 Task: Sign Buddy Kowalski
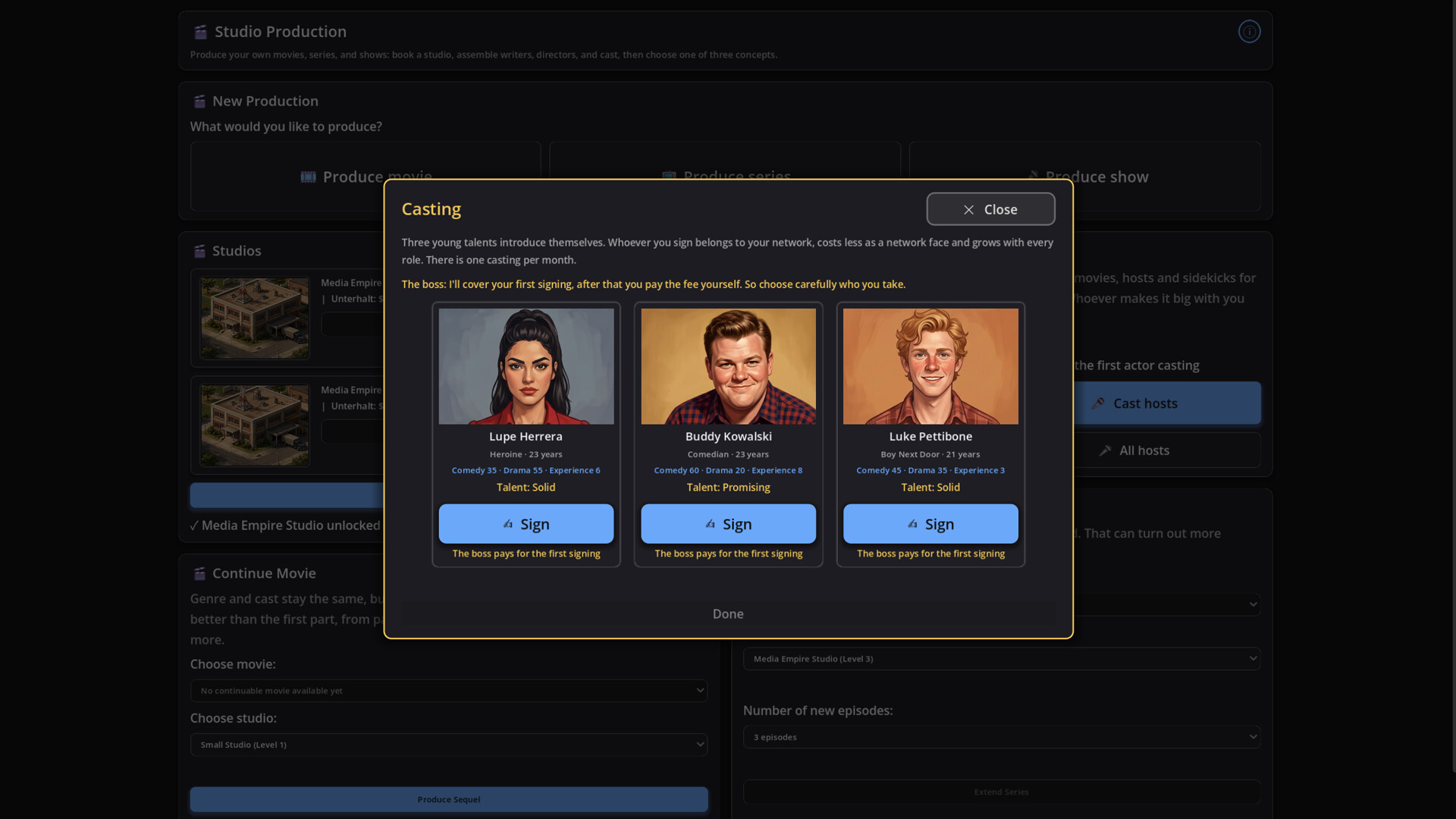(x=728, y=524)
